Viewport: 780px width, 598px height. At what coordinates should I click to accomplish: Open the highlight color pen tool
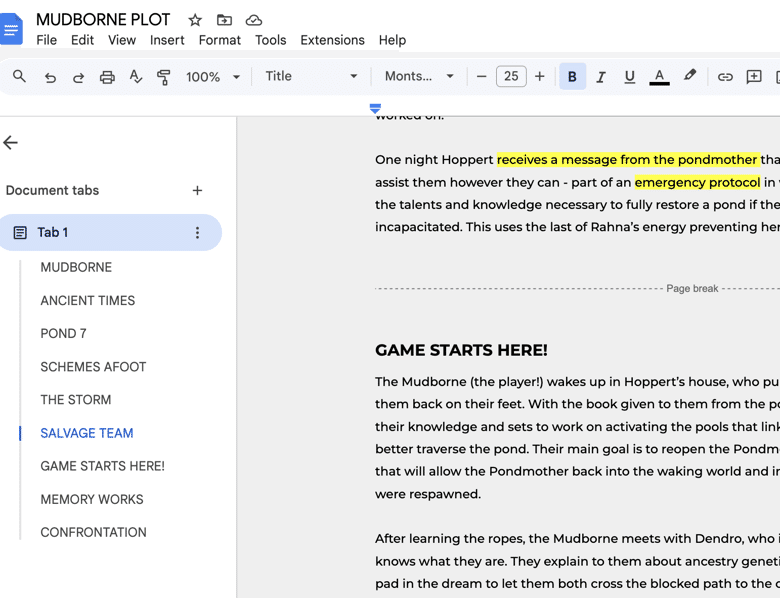click(689, 76)
